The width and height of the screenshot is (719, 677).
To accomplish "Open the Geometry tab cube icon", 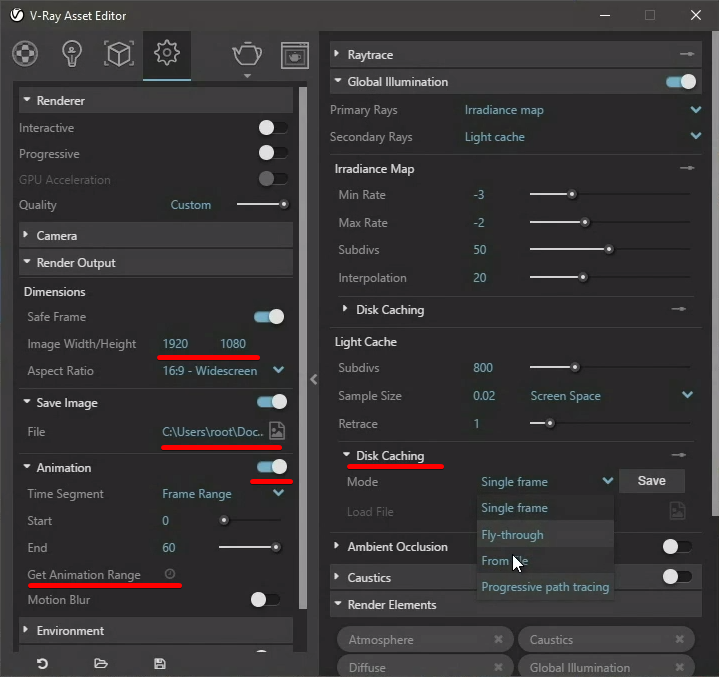I will (x=119, y=53).
